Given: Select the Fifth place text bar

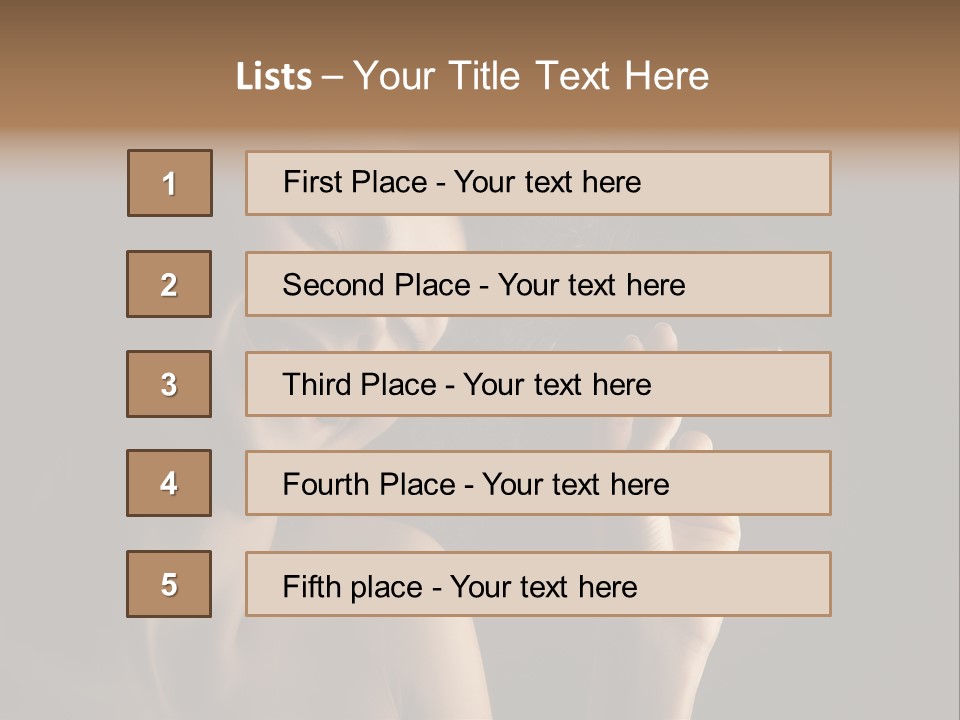Looking at the screenshot, I should pyautogui.click(x=538, y=584).
